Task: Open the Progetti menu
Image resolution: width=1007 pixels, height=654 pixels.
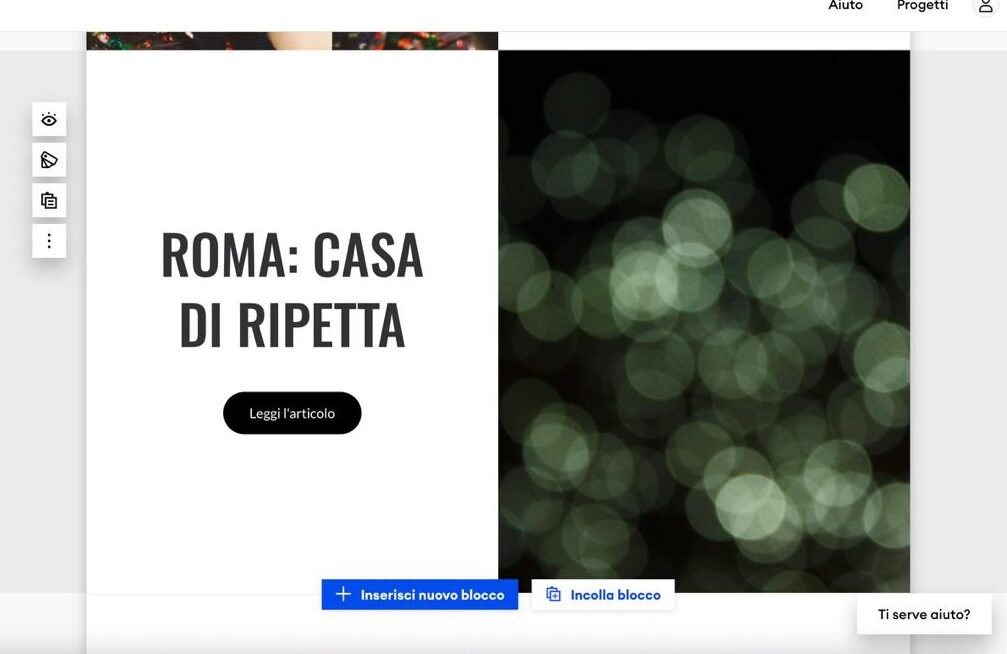Action: coord(922,5)
